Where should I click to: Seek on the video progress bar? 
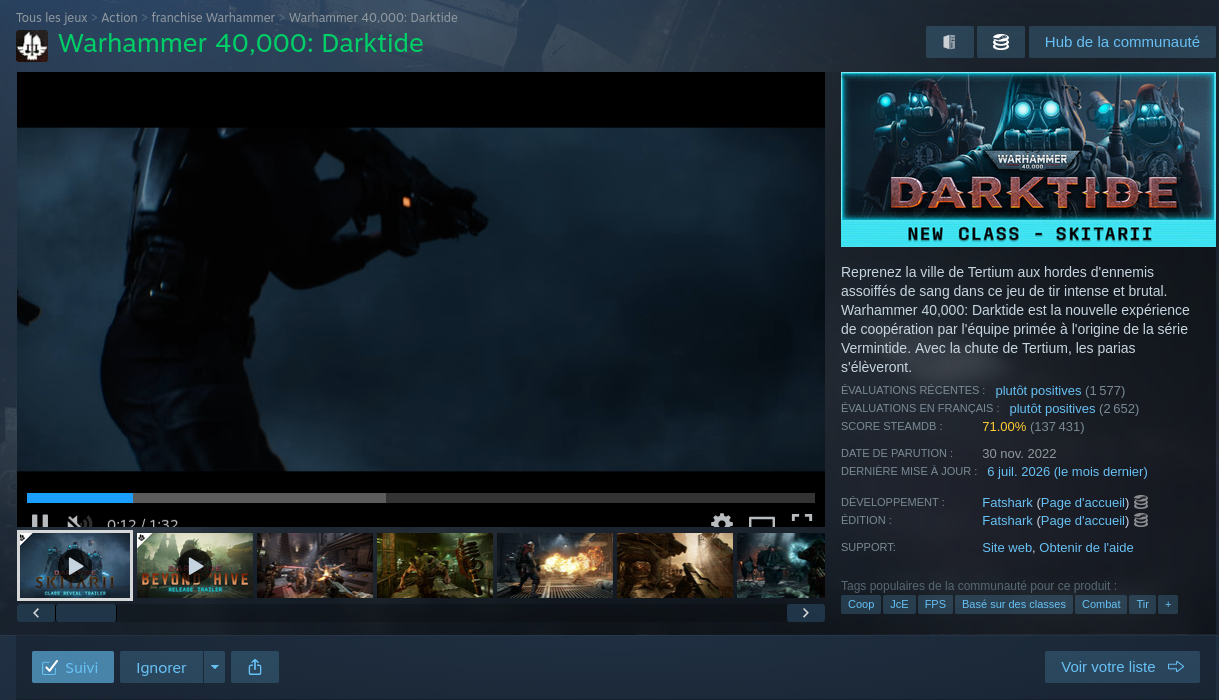pos(421,497)
